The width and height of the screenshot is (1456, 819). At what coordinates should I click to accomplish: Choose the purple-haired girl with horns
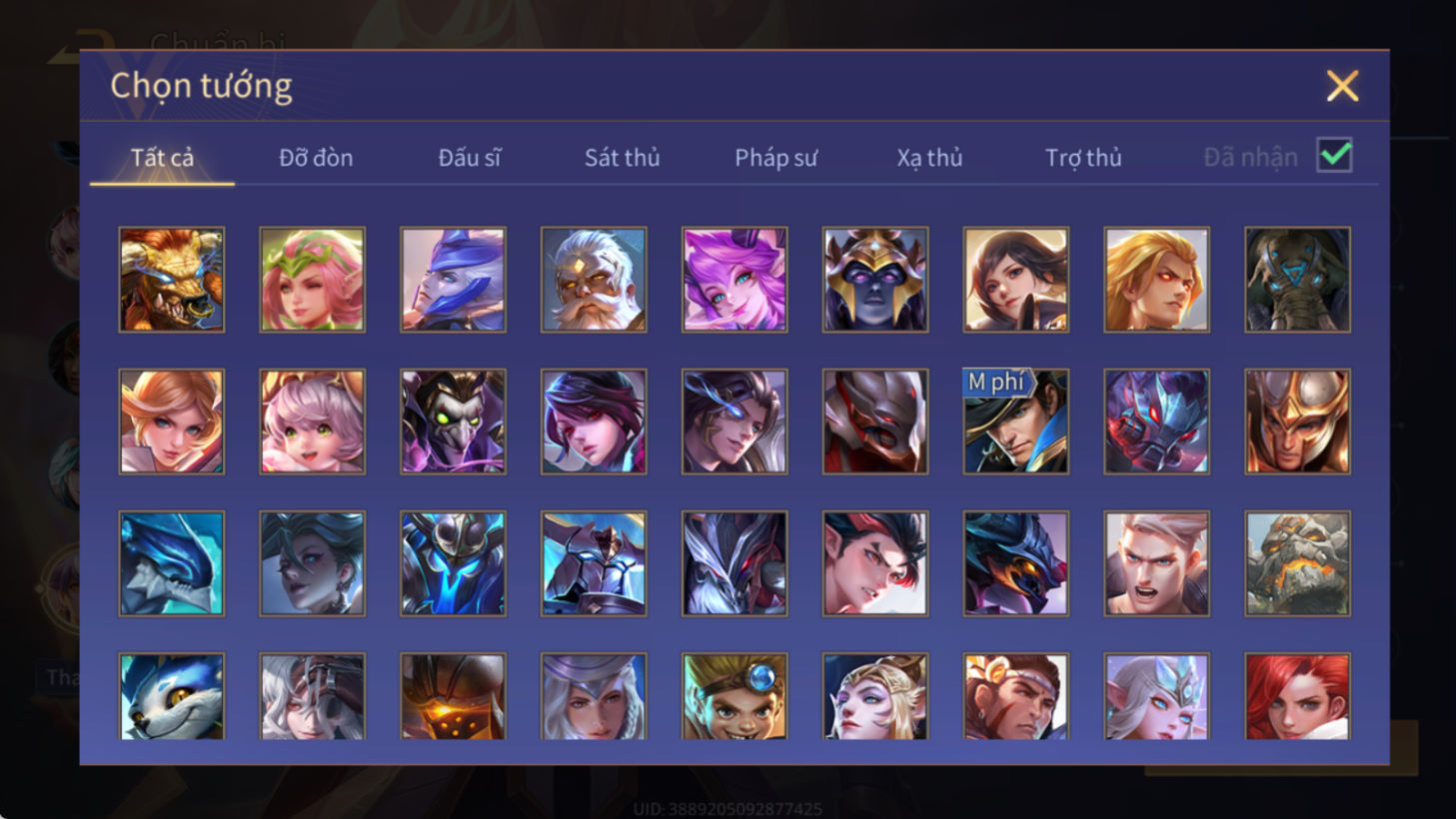click(x=734, y=280)
